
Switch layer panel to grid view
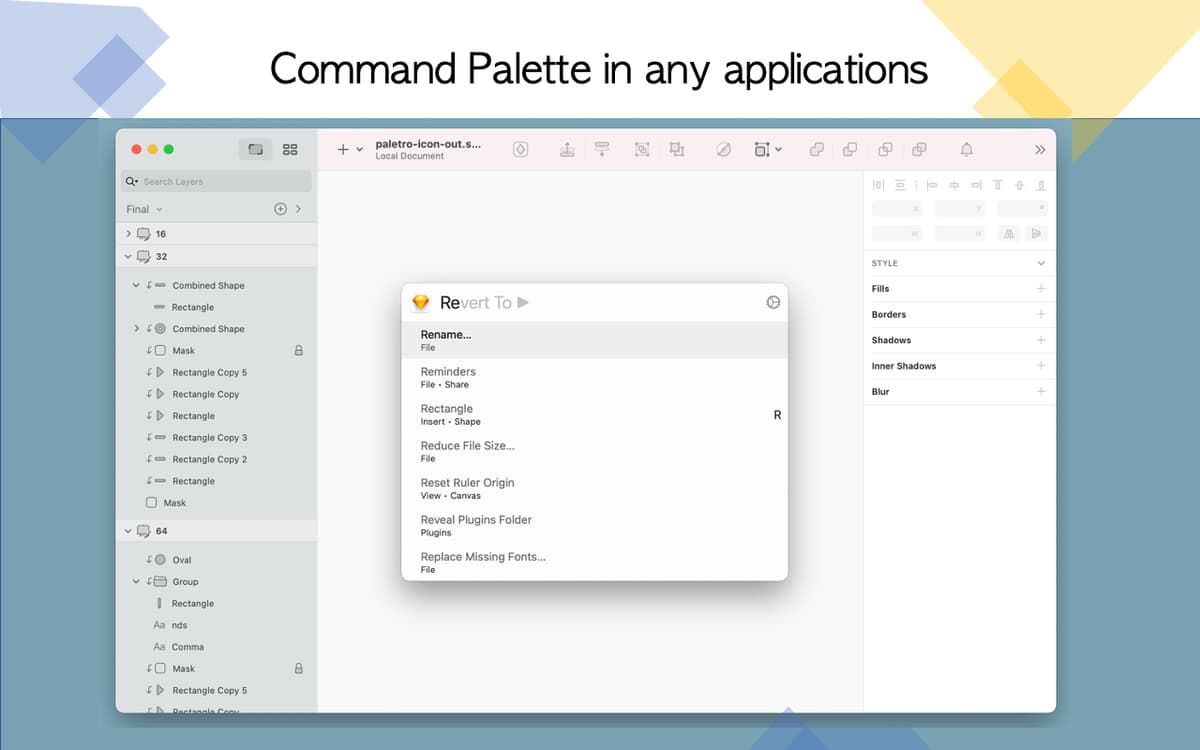tap(290, 148)
